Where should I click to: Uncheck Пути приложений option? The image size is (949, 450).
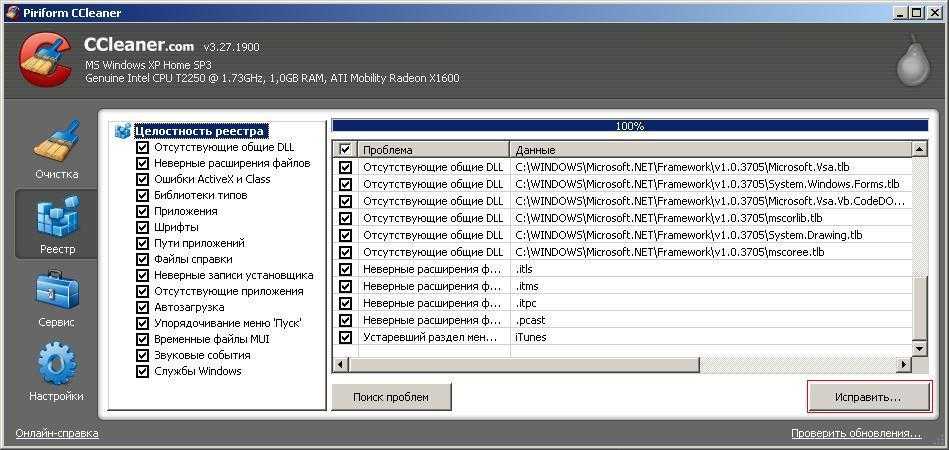[x=142, y=243]
